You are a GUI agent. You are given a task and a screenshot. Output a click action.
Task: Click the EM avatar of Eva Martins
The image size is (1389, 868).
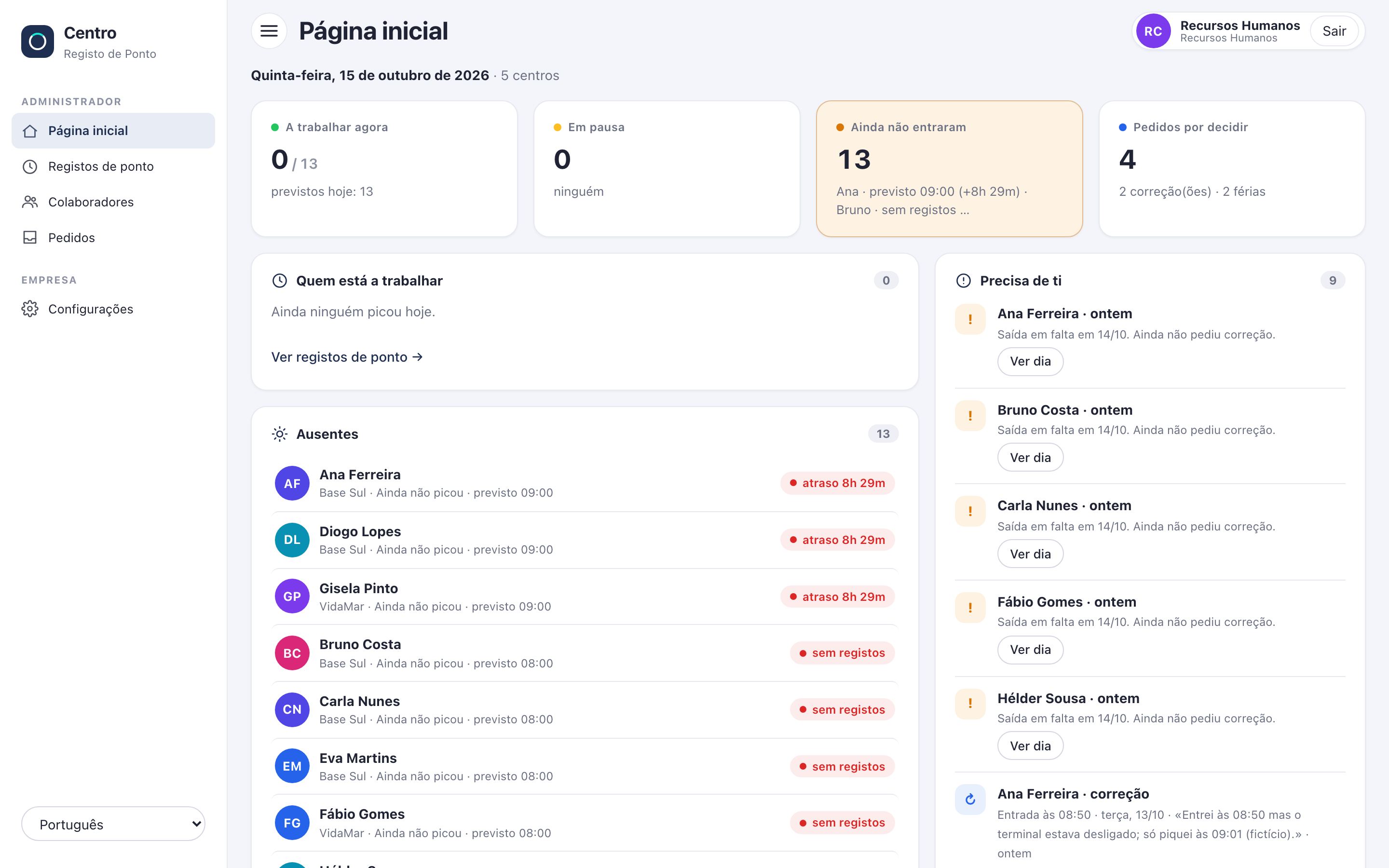(292, 766)
